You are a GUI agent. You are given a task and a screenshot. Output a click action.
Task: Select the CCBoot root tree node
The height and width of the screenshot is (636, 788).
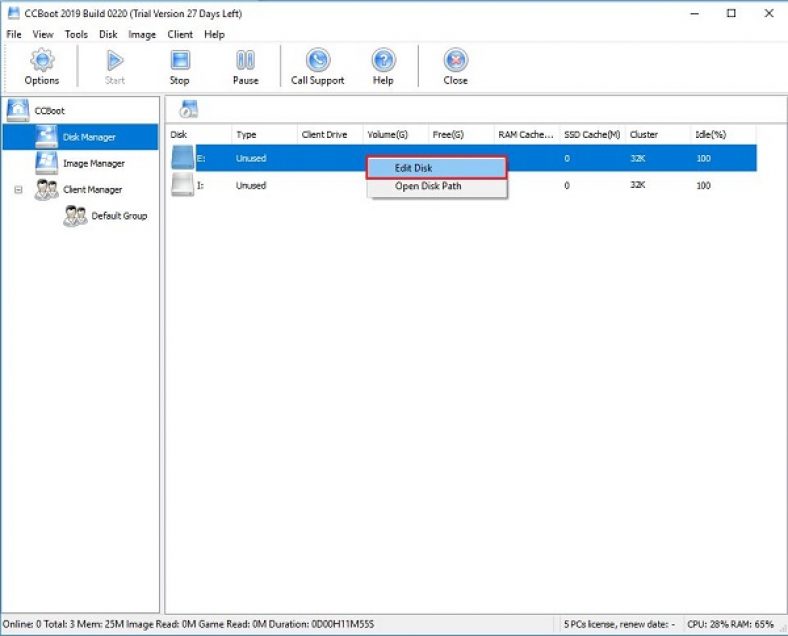click(49, 110)
